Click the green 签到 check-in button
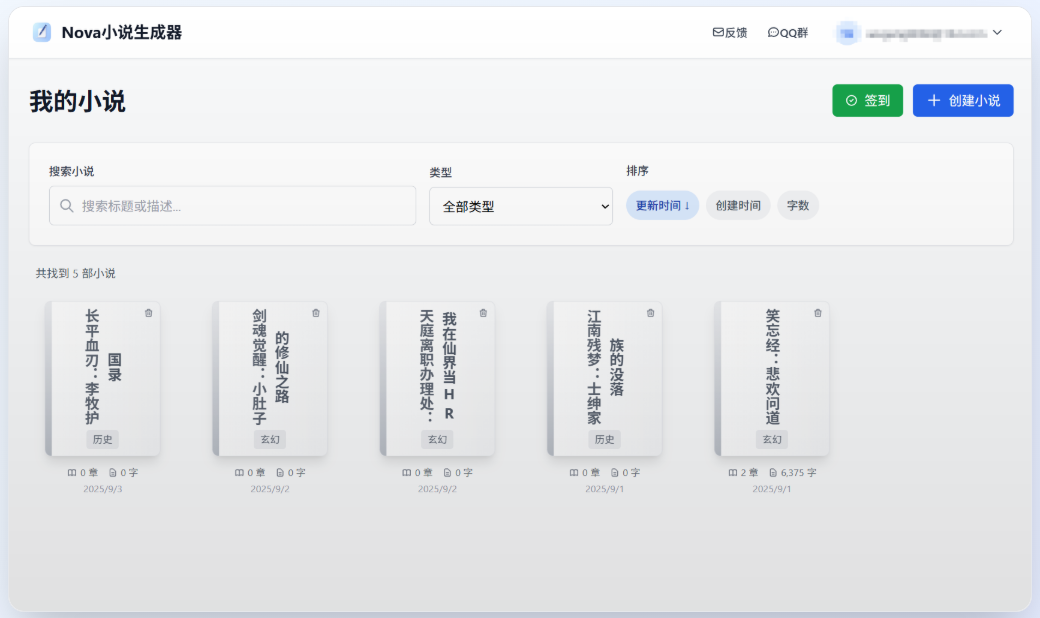 867,100
